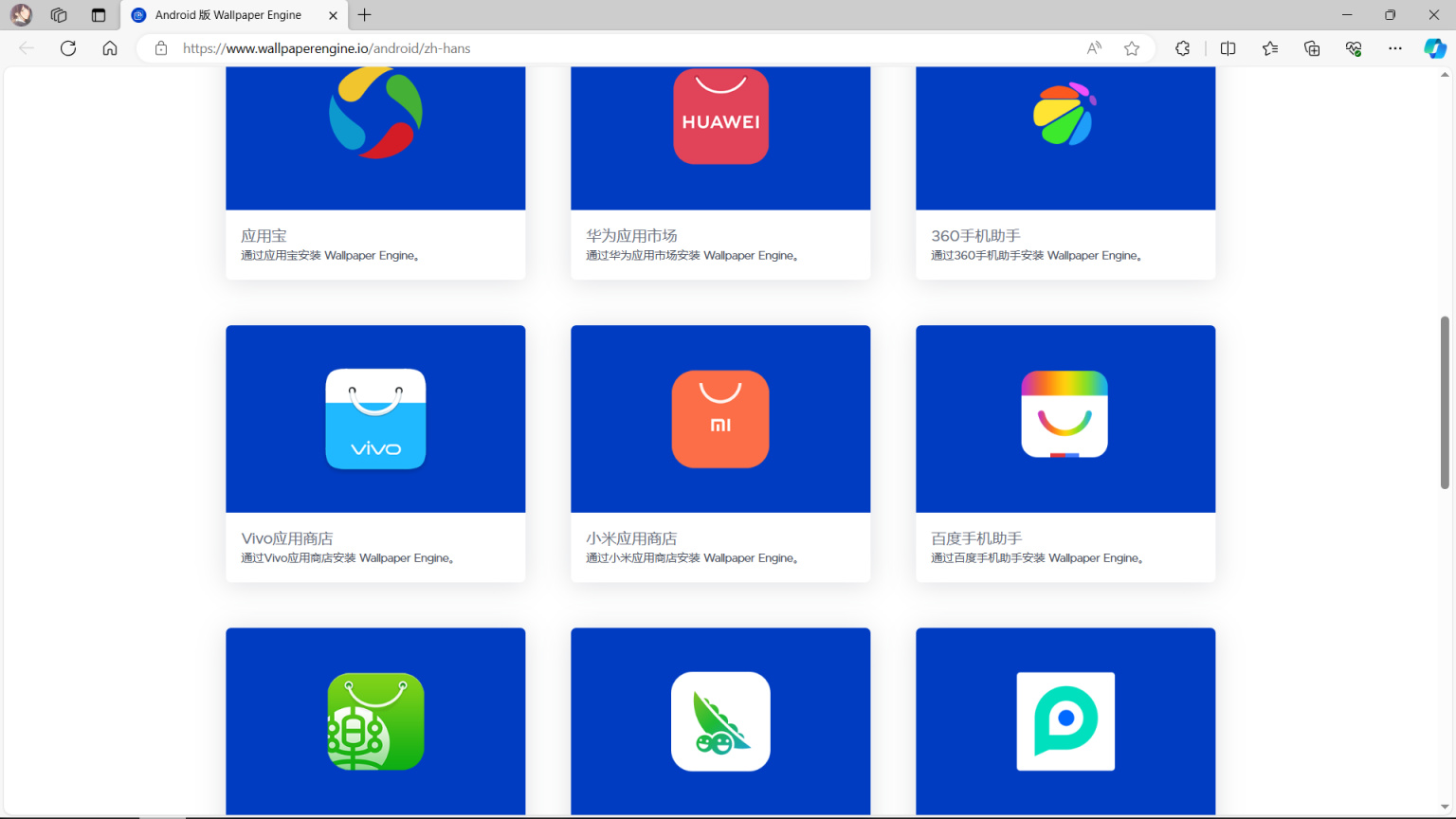
Task: Launch the Copilot sidebar
Action: (x=1435, y=48)
